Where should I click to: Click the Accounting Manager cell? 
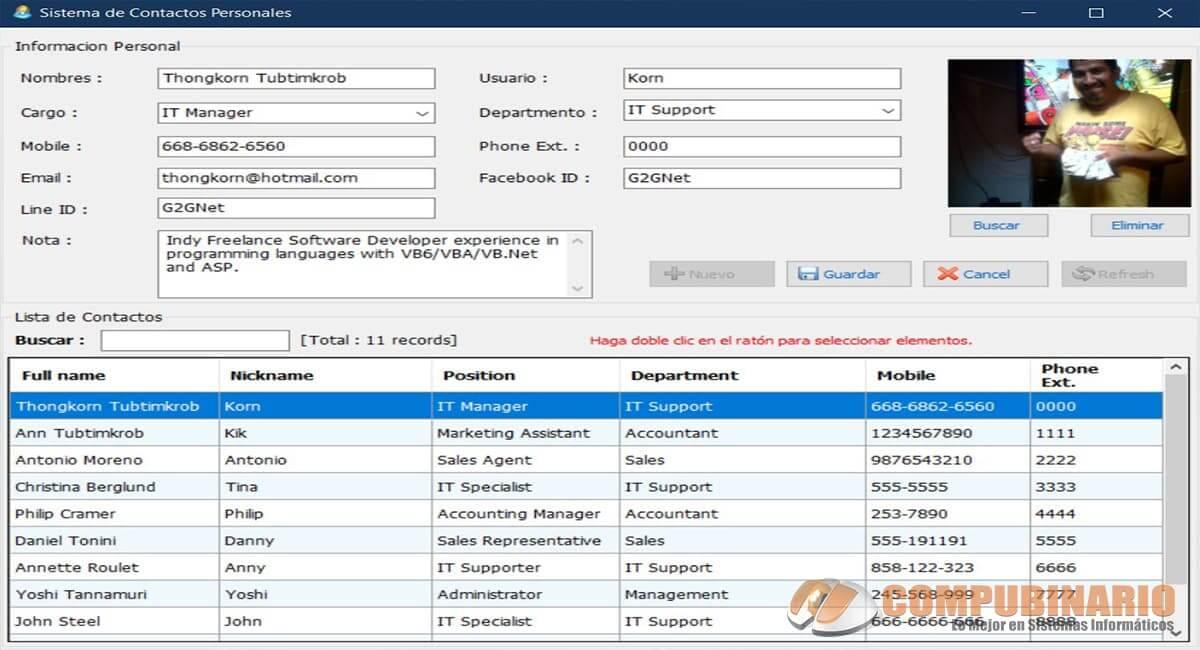coord(525,514)
